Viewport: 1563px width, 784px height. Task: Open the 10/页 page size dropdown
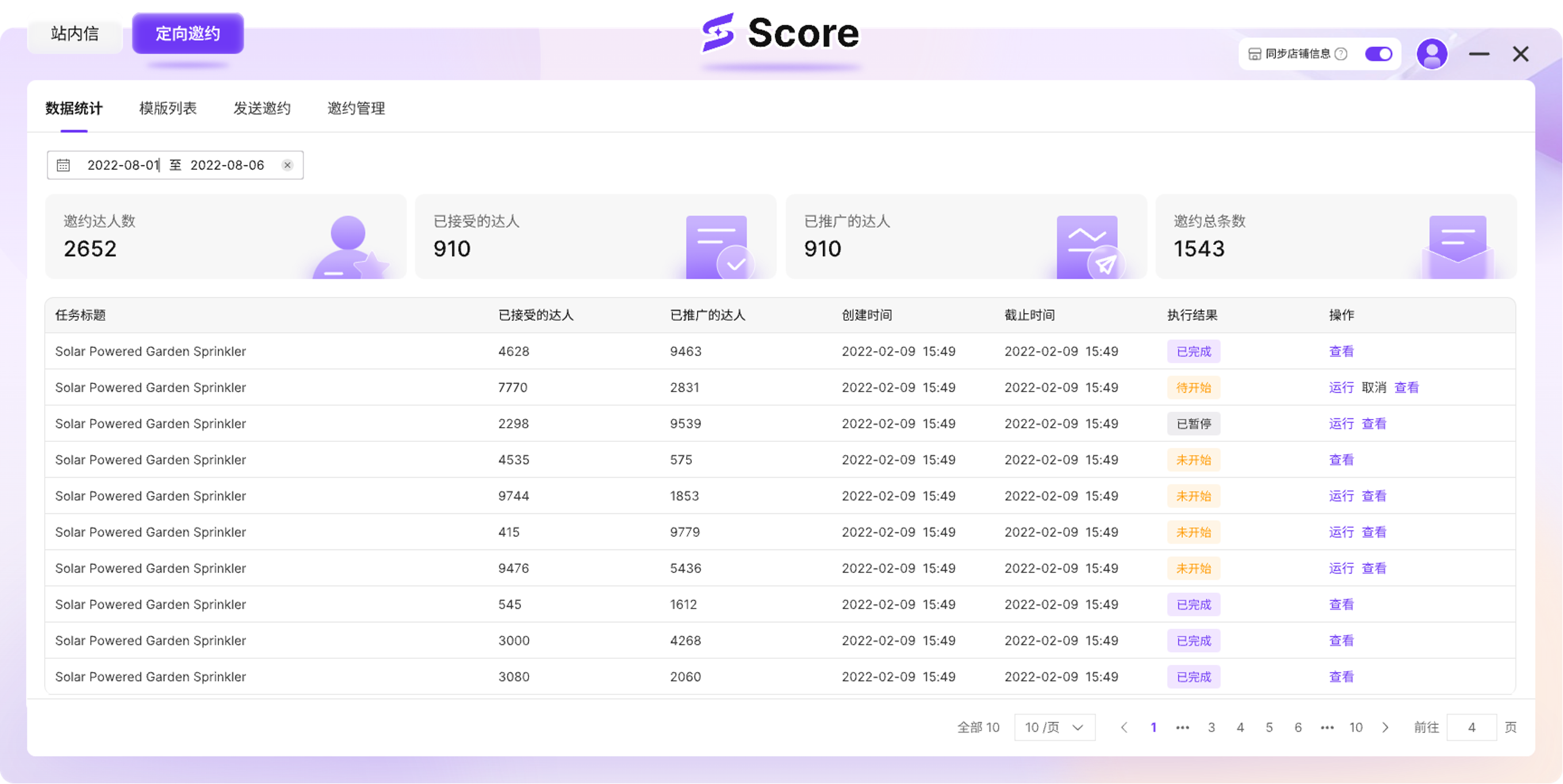[x=1054, y=727]
